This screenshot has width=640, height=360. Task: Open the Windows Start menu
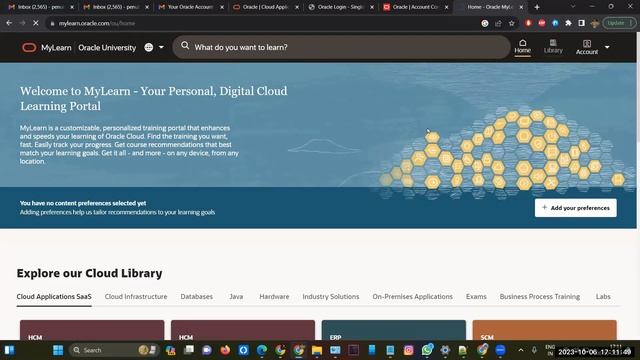[58, 350]
